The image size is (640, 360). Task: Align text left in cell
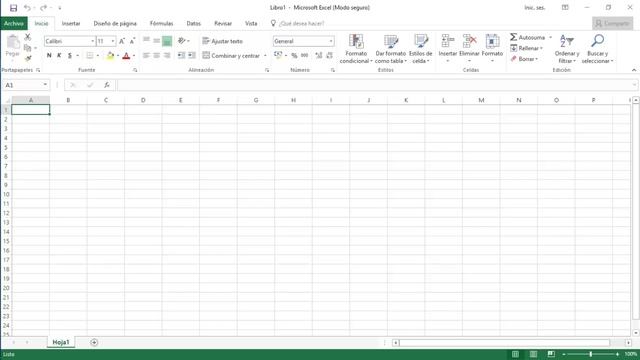[146, 55]
